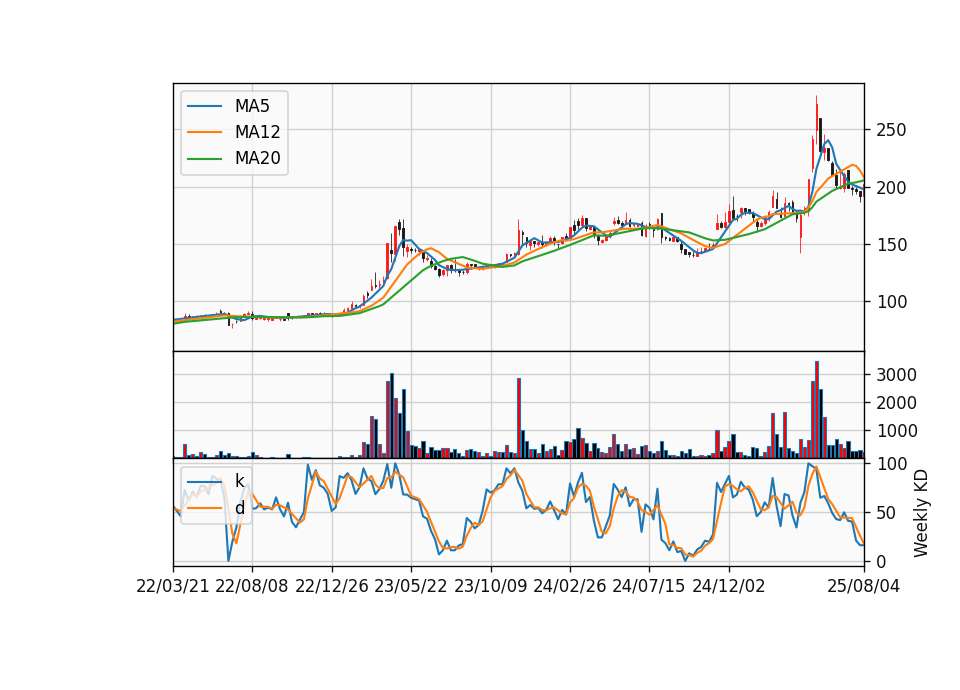
Task: Click the MA20 legend label
Action: pos(257,158)
